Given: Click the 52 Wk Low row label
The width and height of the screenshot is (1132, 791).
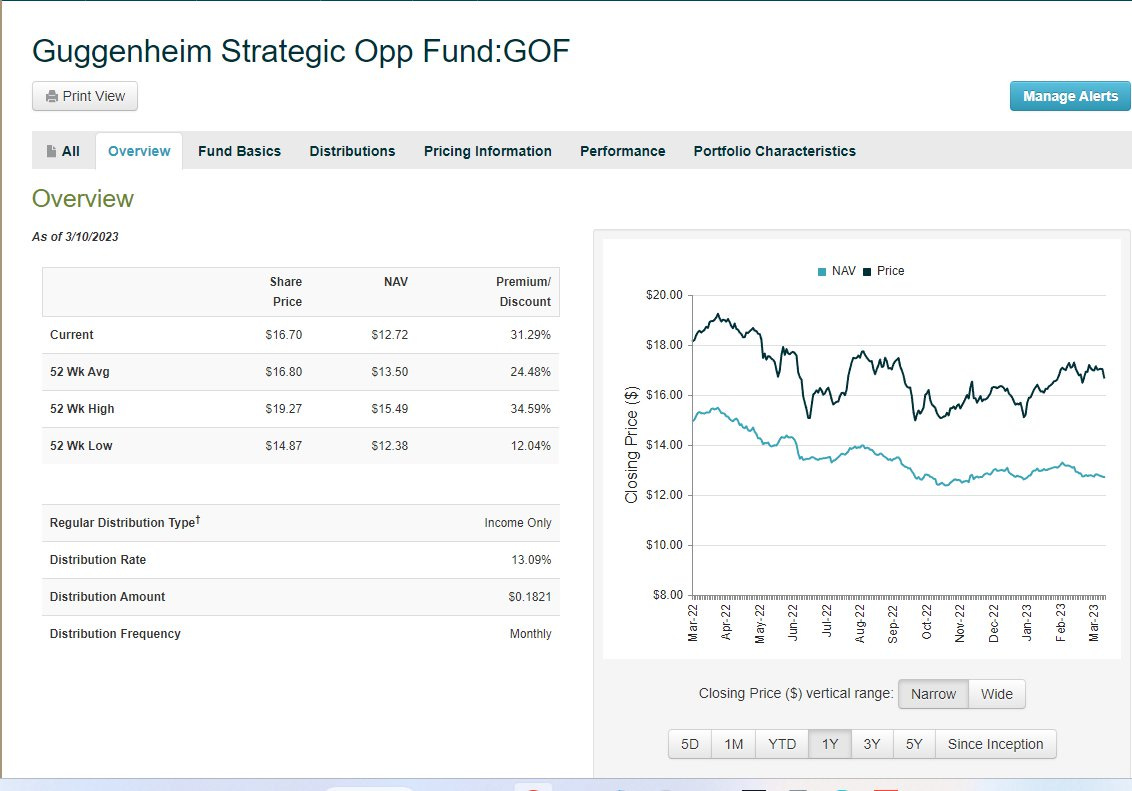Looking at the screenshot, I should (81, 445).
